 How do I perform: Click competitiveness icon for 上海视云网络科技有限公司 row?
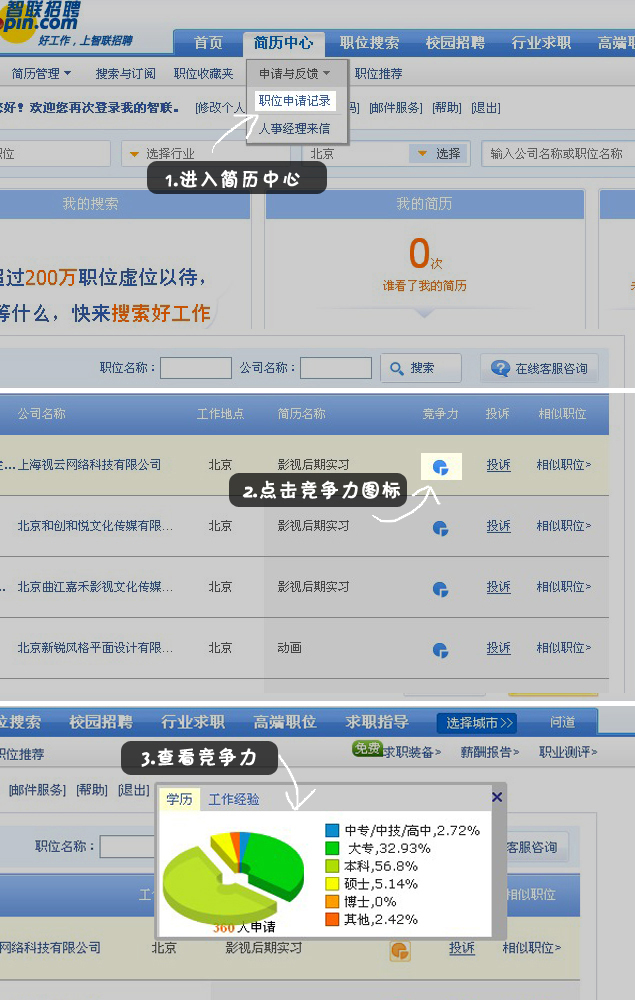440,467
